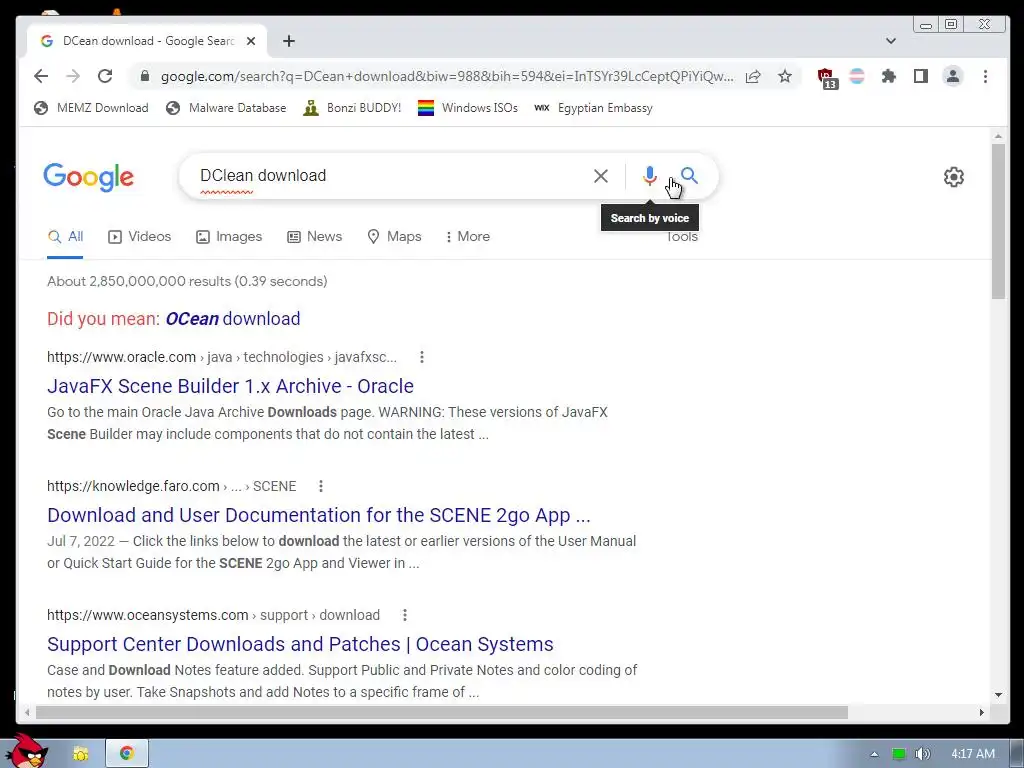
Task: Click the browser forward arrow
Action: pos(72,76)
